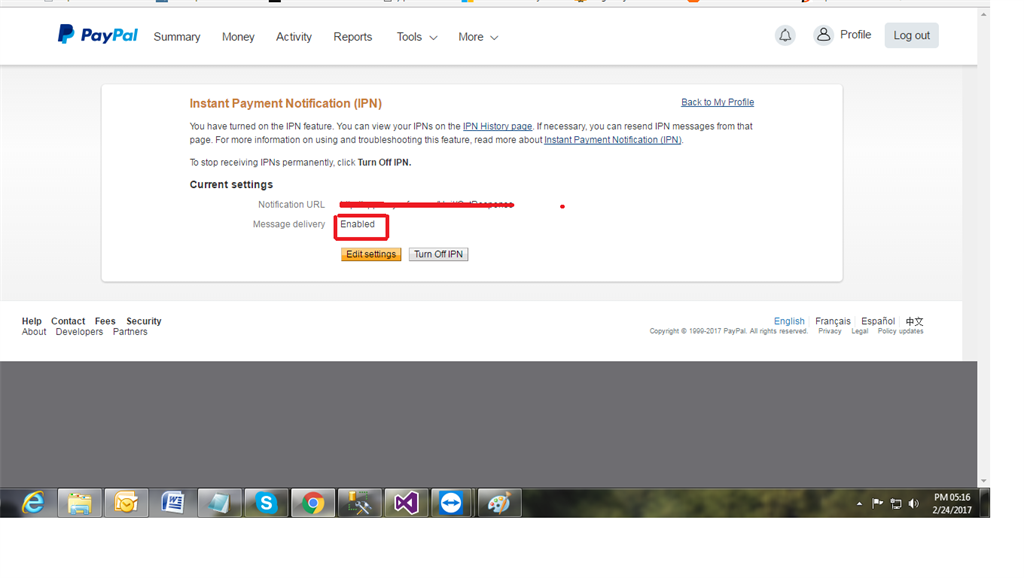Open the Money menu item

238,37
